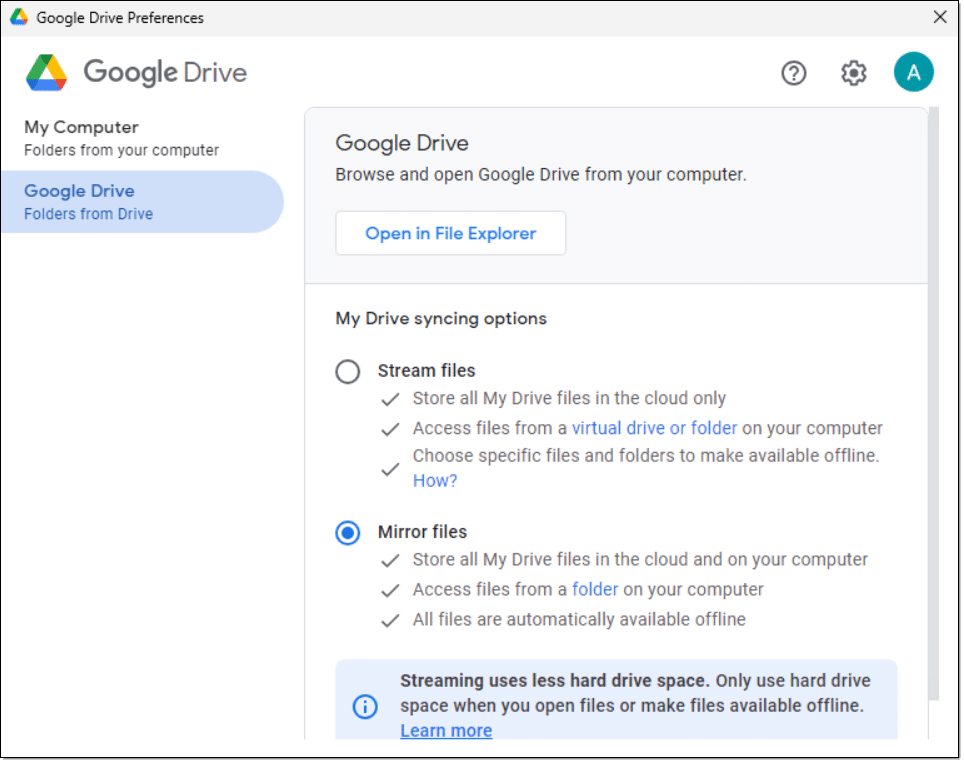Click the Drive icon in title bar
964x763 pixels.
(x=18, y=18)
